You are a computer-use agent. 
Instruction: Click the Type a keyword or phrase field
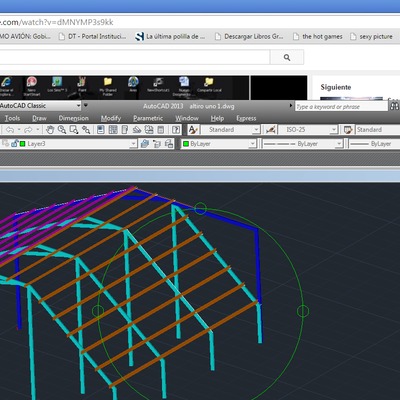tap(341, 107)
